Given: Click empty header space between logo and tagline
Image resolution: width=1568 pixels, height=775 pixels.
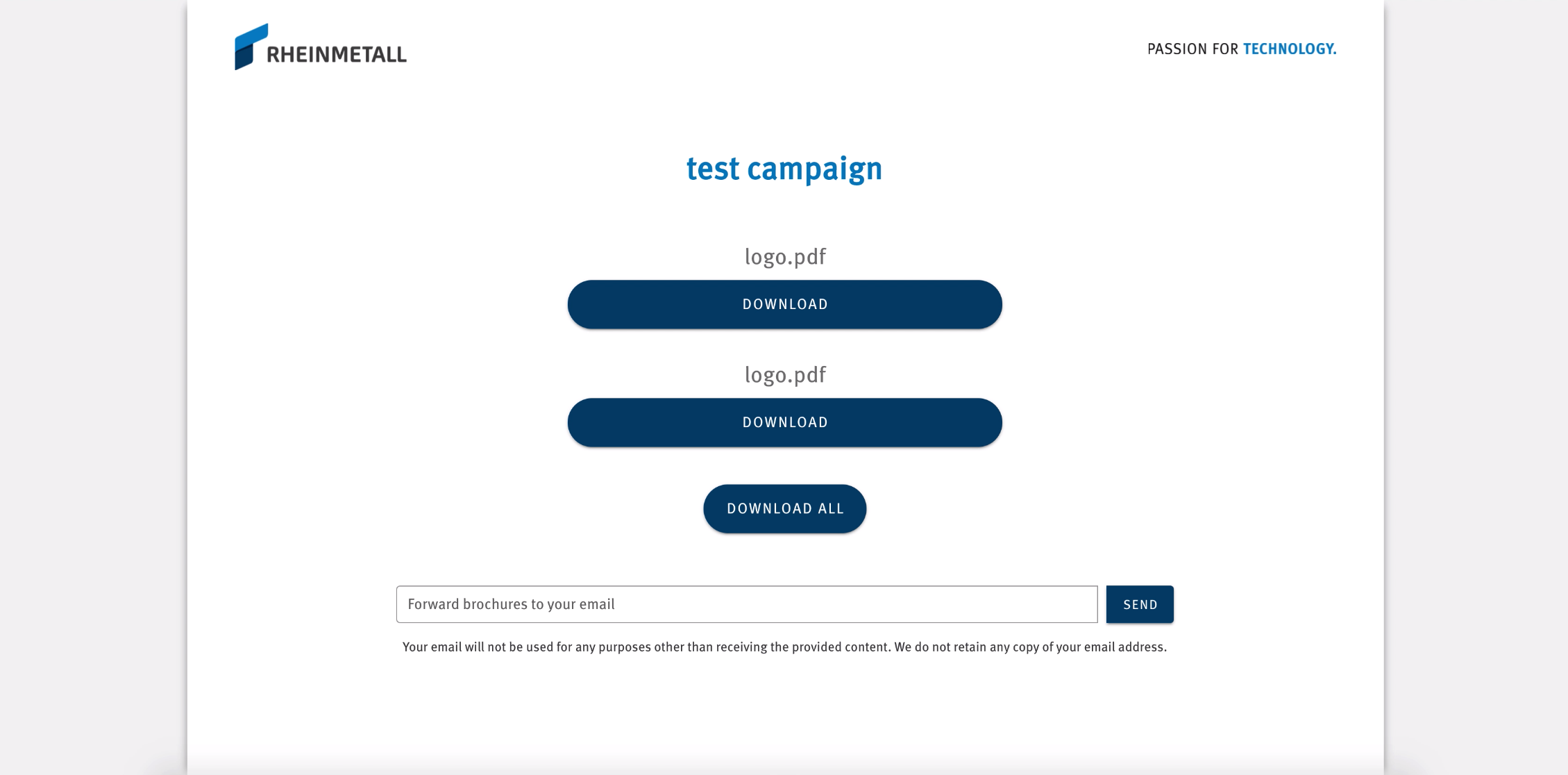Looking at the screenshot, I should click(764, 49).
